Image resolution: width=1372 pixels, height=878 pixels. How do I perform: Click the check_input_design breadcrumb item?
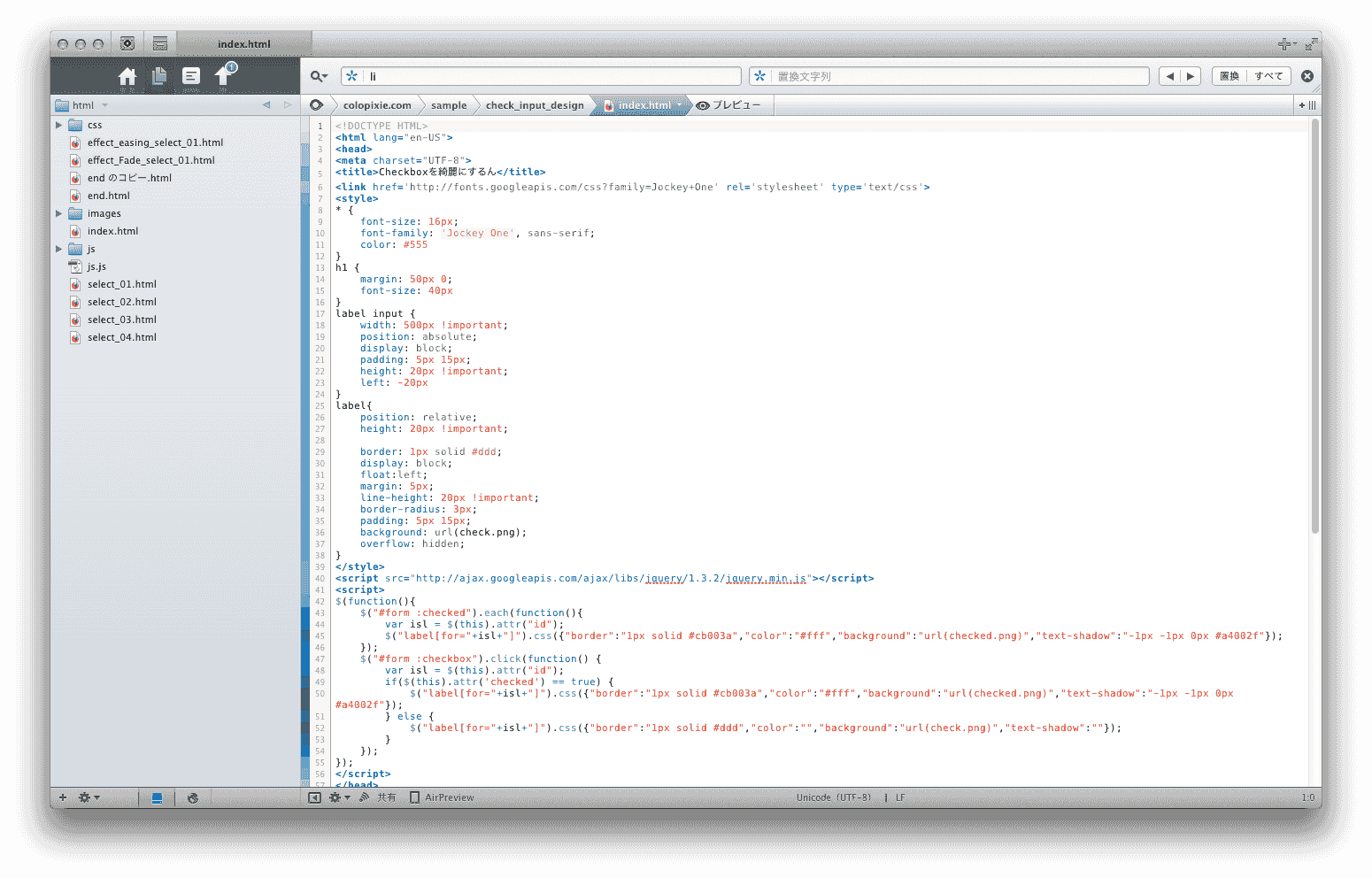tap(535, 105)
